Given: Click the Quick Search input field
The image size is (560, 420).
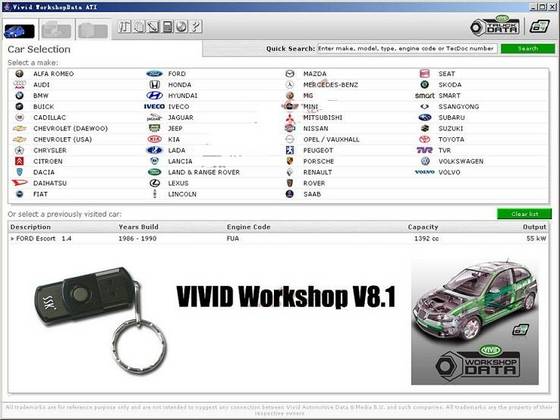Looking at the screenshot, I should [x=407, y=49].
